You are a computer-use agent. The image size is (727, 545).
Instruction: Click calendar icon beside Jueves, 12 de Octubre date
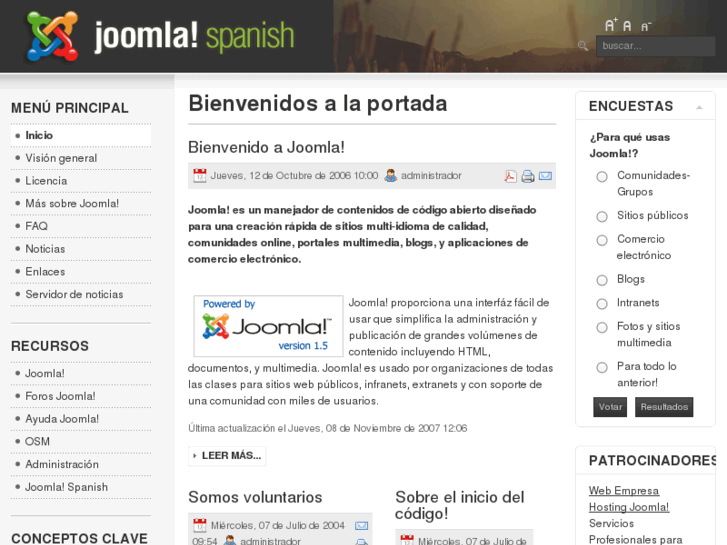point(200,175)
